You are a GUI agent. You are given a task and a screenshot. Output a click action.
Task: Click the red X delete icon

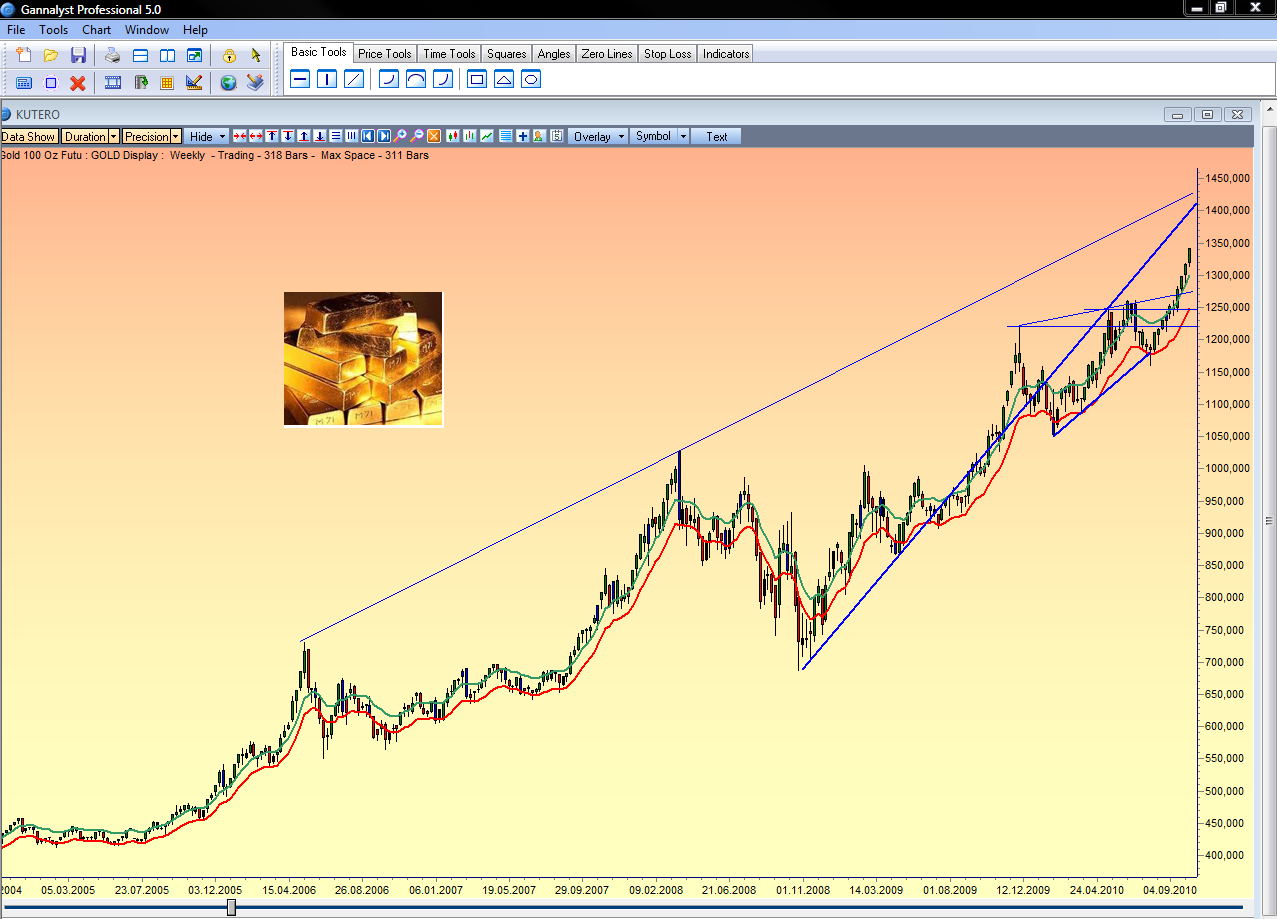click(x=77, y=83)
